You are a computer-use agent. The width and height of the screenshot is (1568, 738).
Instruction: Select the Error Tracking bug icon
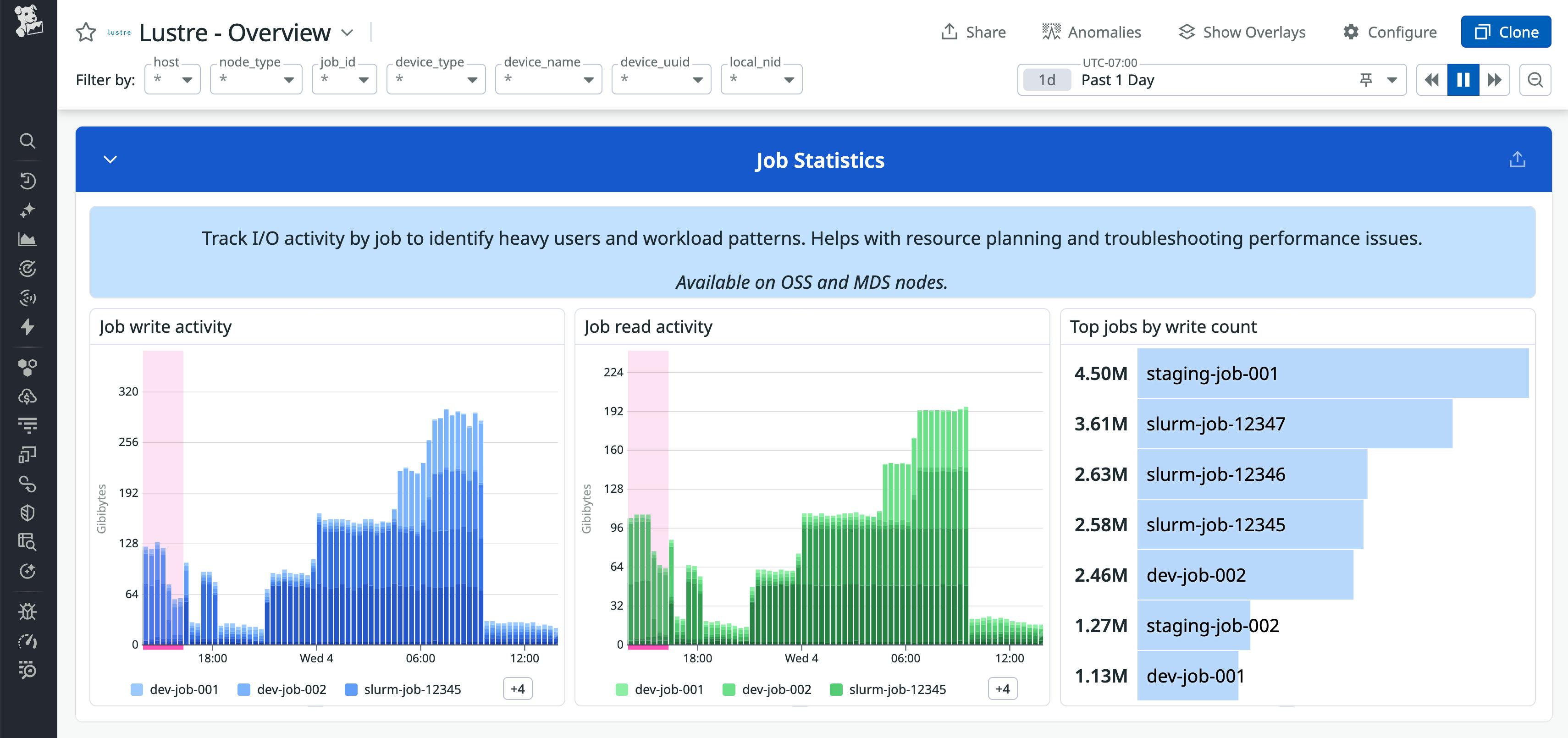[x=28, y=611]
